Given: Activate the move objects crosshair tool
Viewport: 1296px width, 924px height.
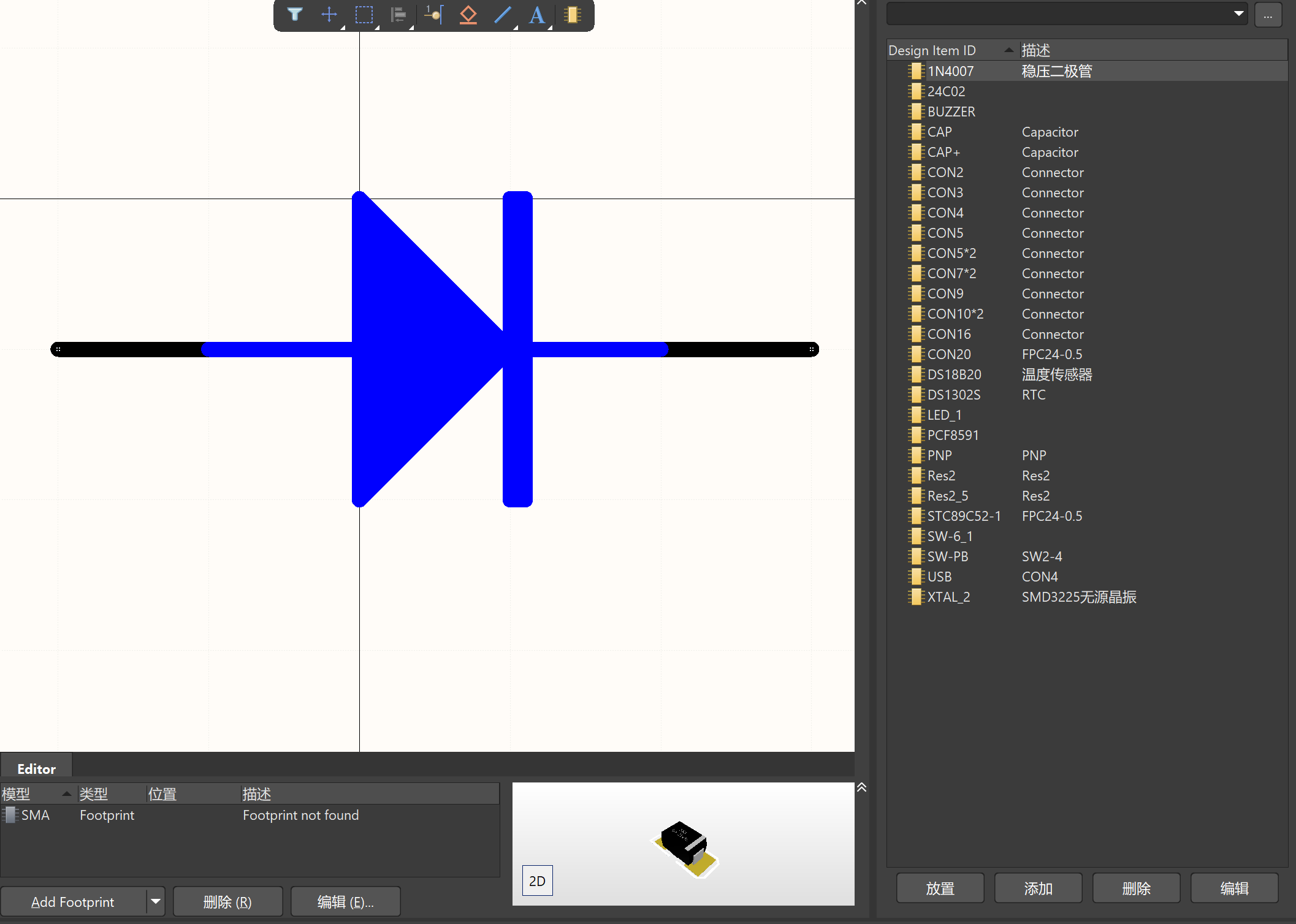Looking at the screenshot, I should click(x=330, y=15).
